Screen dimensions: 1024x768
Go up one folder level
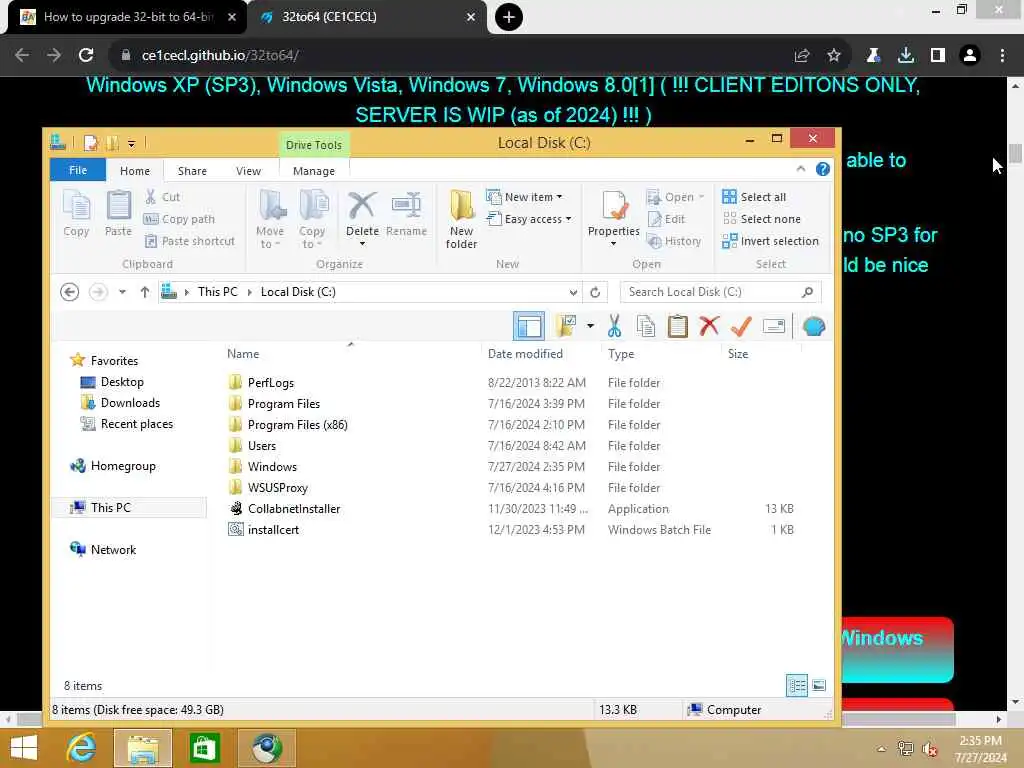point(145,292)
